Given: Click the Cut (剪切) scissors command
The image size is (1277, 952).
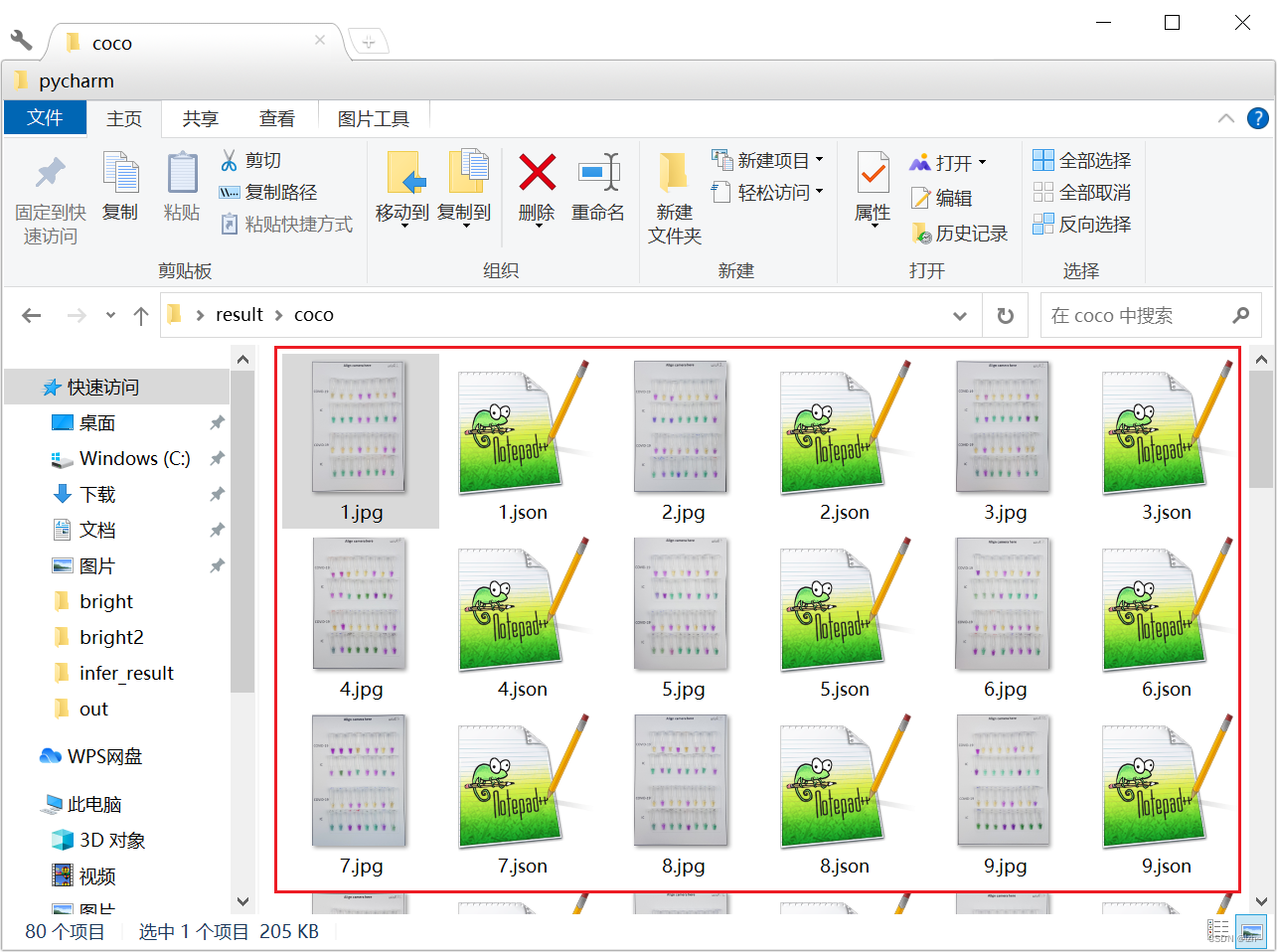Looking at the screenshot, I should pos(250,160).
